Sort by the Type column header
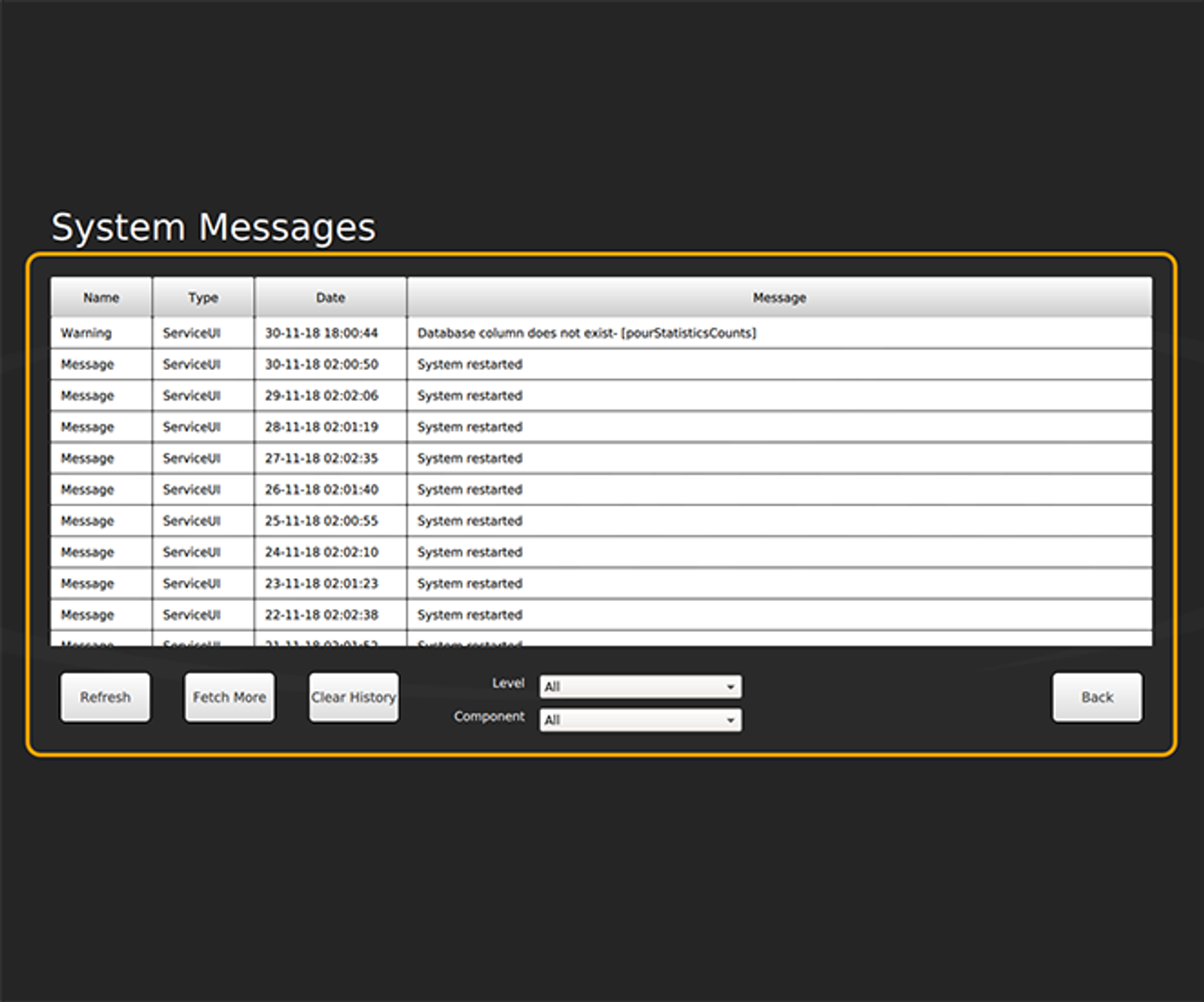Viewport: 1204px width, 1002px height. (203, 297)
